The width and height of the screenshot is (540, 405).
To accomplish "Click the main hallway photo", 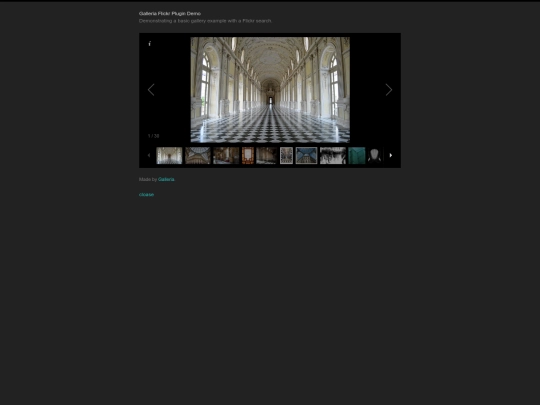I will coord(270,90).
